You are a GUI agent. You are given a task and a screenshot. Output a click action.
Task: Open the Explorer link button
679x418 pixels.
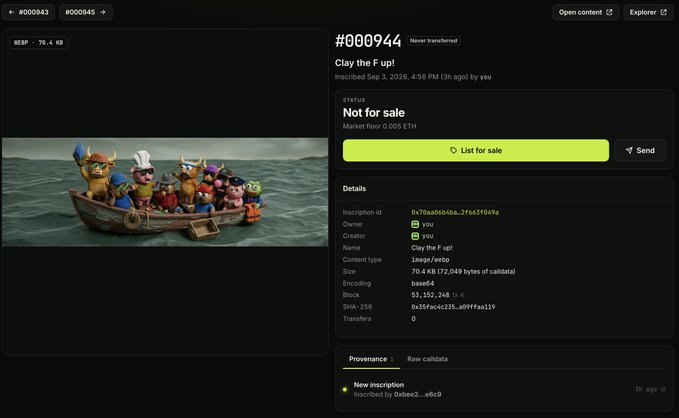point(648,12)
